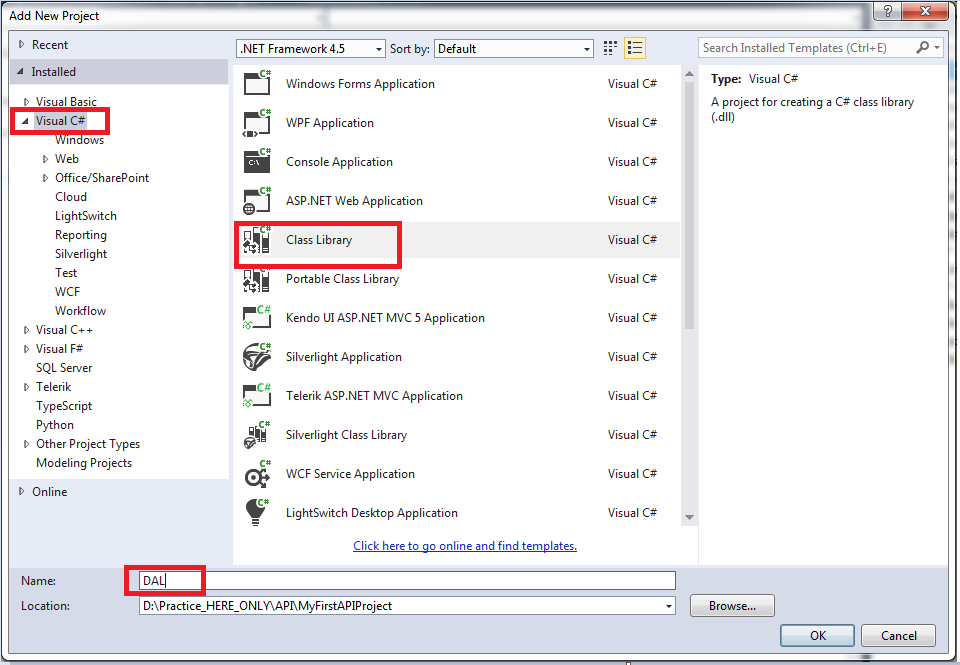This screenshot has height=665, width=960.
Task: Select the WPF Application template icon
Action: pos(257,122)
